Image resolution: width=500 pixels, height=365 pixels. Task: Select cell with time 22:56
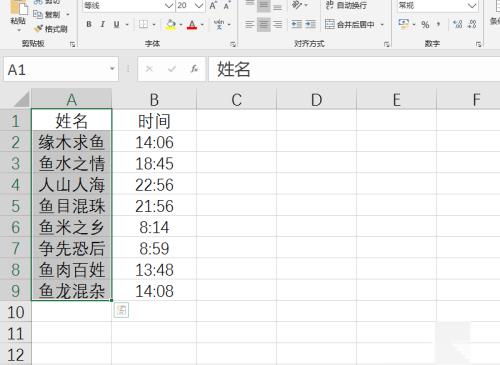154,184
